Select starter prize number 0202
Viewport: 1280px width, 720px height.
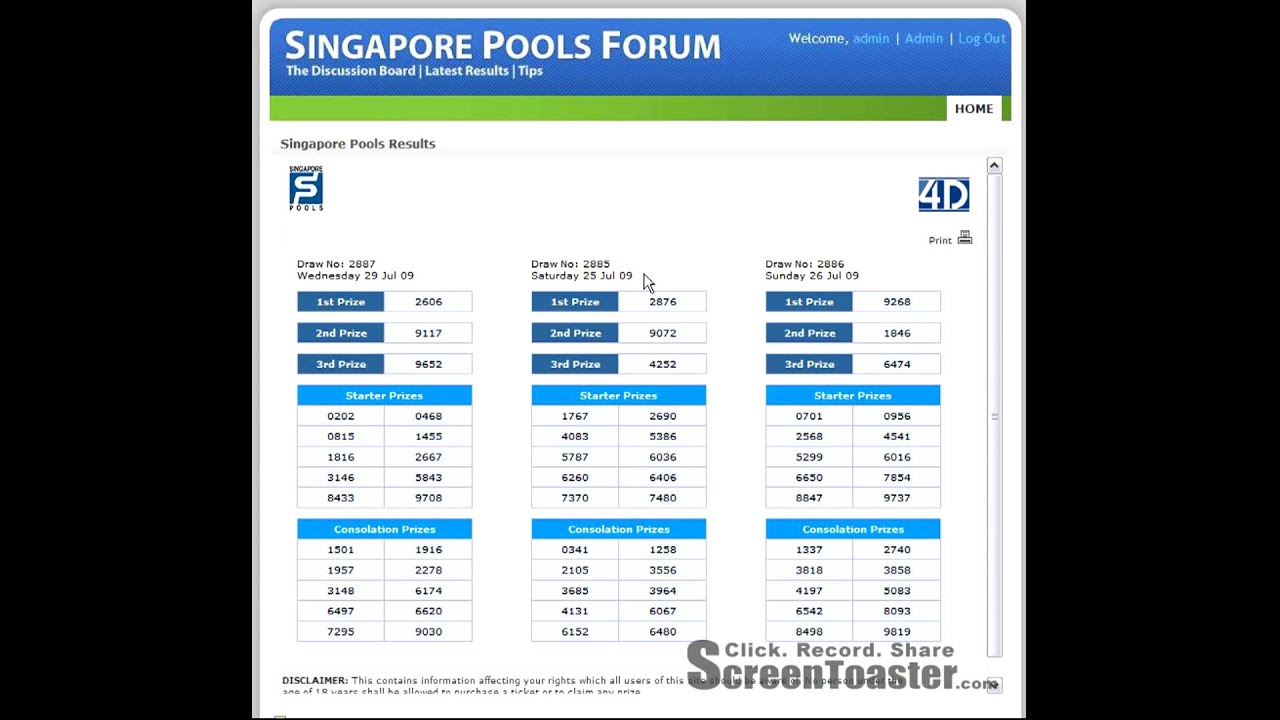coord(341,416)
